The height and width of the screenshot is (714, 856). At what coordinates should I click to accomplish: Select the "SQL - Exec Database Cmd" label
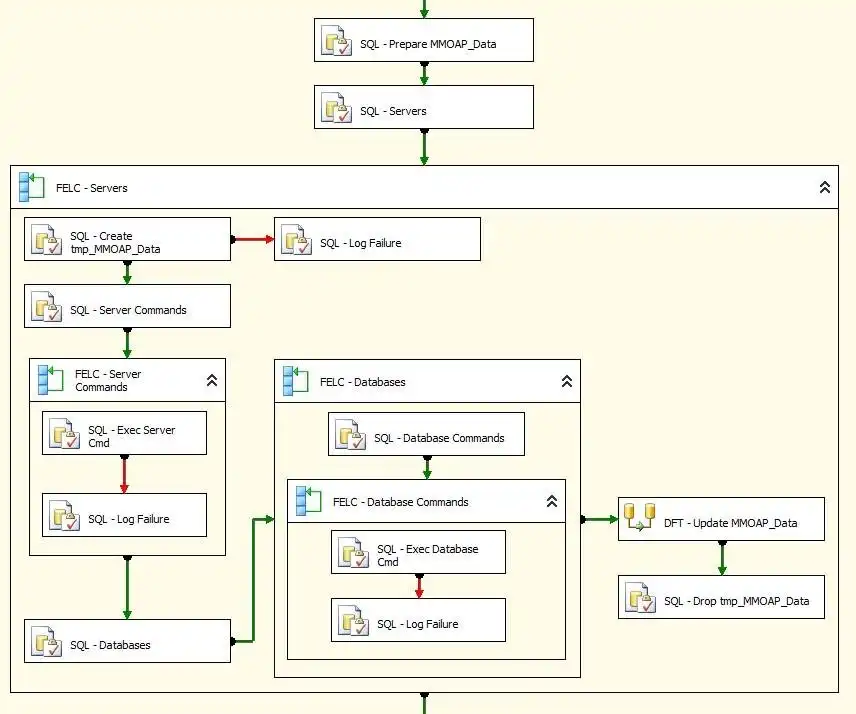(x=427, y=556)
